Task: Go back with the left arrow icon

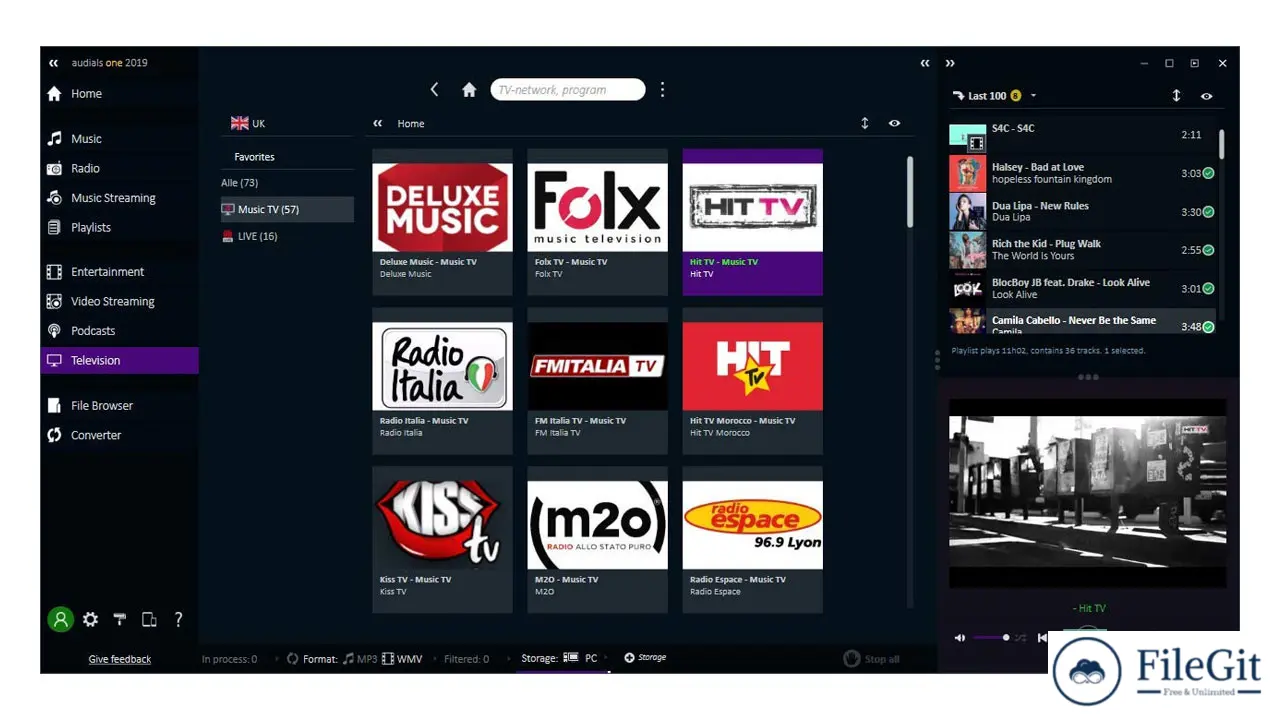Action: 434,90
